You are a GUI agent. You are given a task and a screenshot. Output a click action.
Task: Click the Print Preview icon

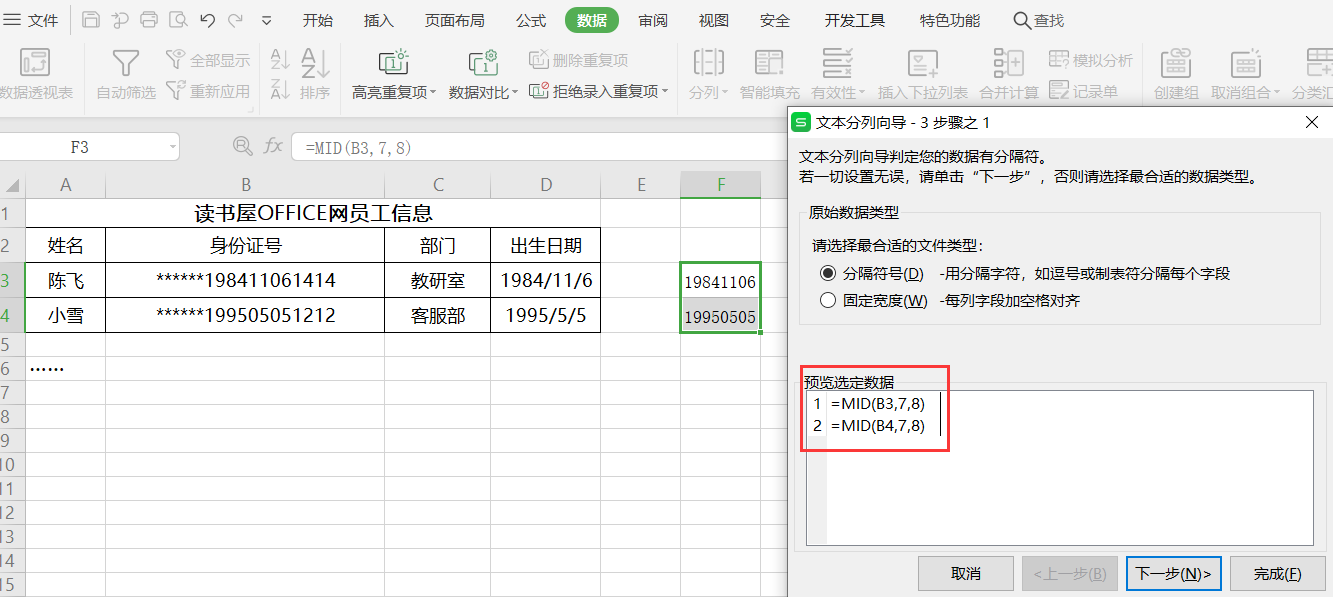(178, 20)
